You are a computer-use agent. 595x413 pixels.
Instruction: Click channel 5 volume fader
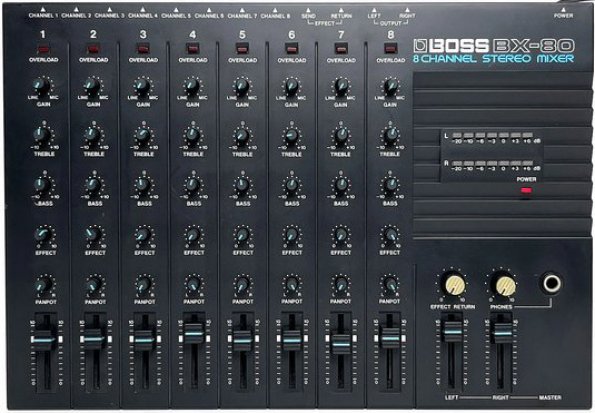click(242, 340)
